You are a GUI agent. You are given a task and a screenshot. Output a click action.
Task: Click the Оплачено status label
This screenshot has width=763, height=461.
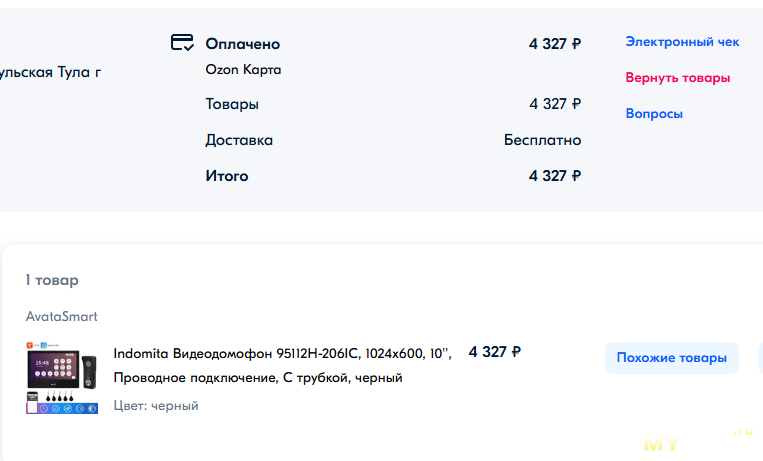tap(242, 44)
